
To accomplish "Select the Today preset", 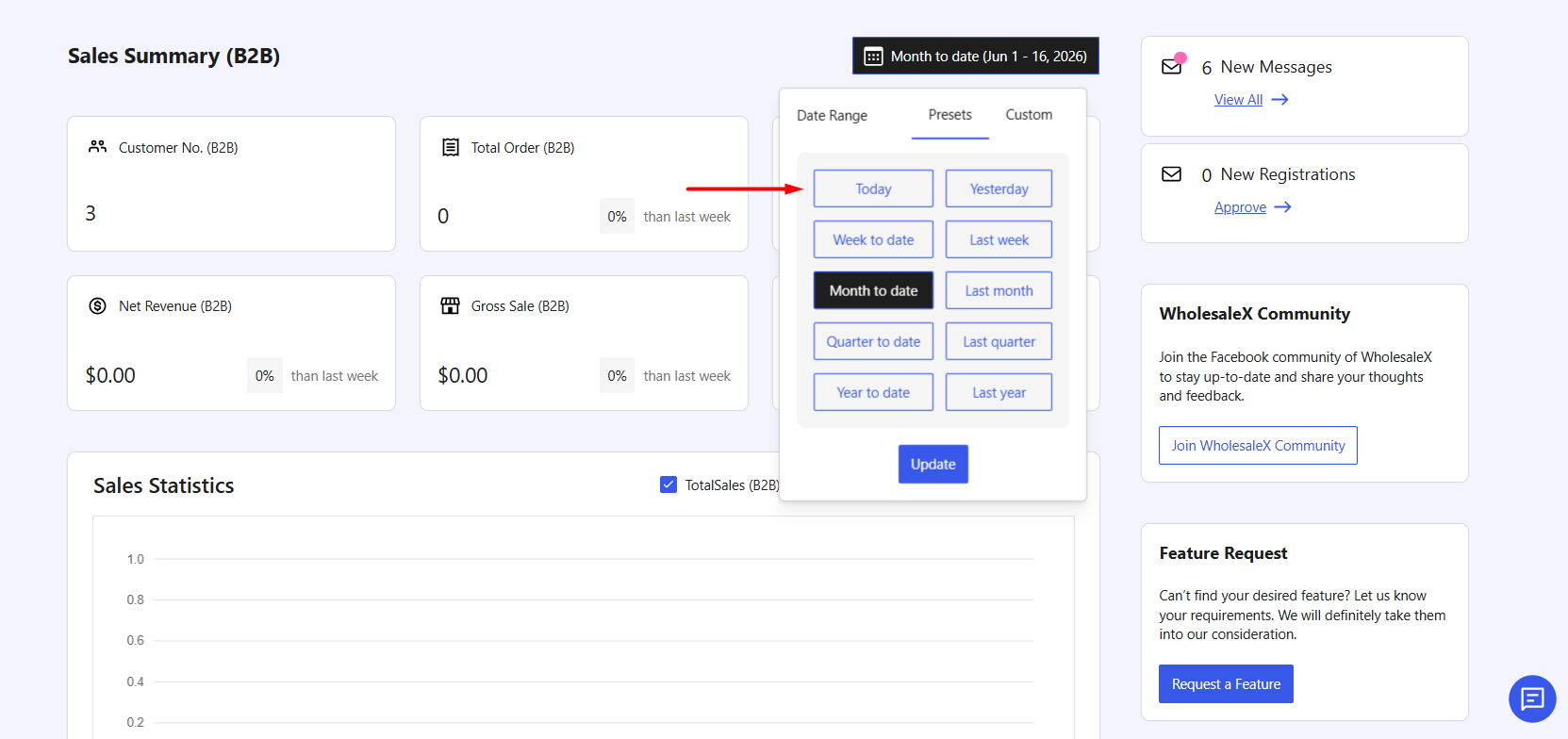I will pos(873,189).
